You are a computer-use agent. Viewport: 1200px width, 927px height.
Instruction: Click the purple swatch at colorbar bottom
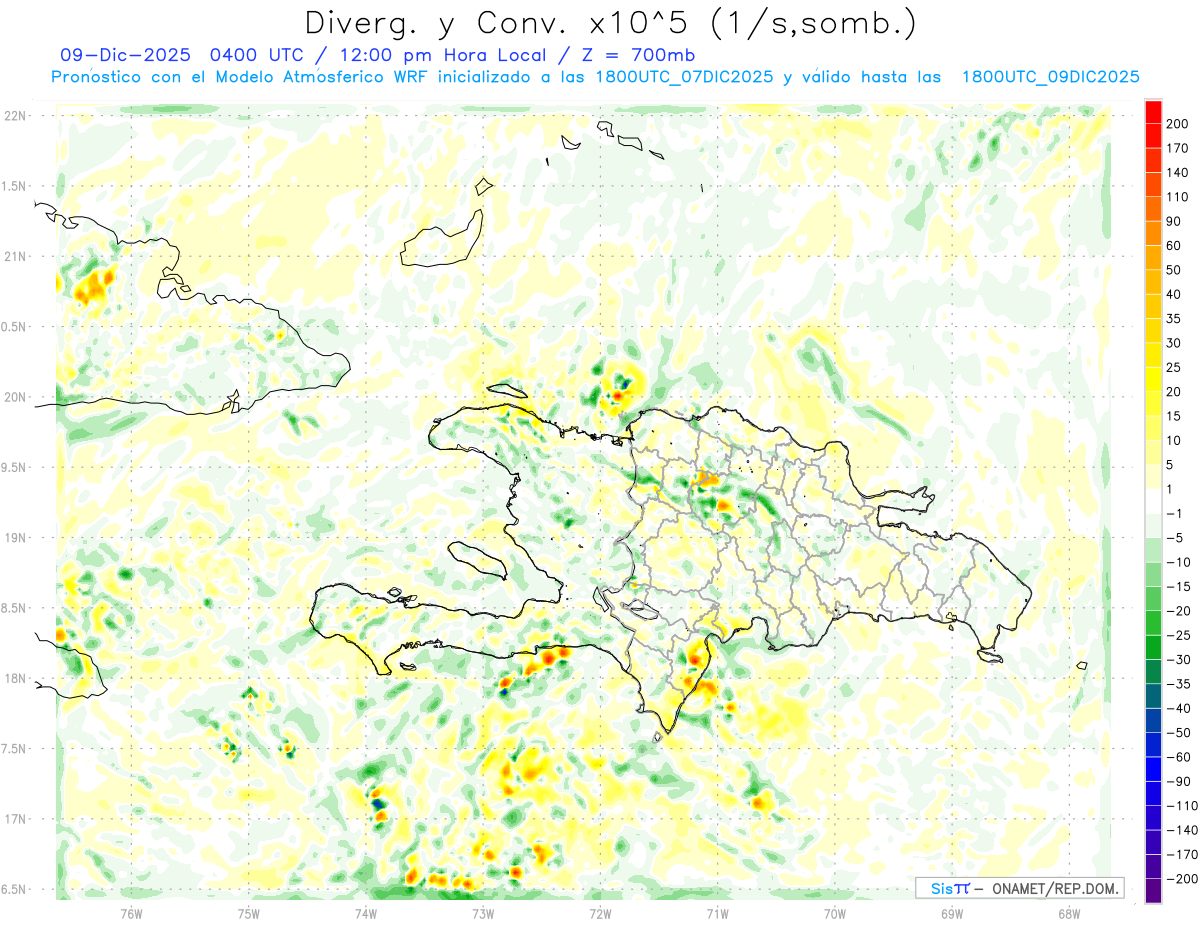pos(1153,890)
